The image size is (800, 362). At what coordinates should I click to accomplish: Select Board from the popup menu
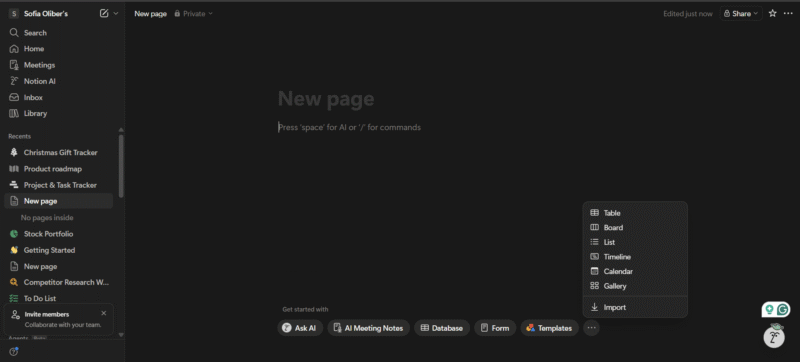pos(635,228)
